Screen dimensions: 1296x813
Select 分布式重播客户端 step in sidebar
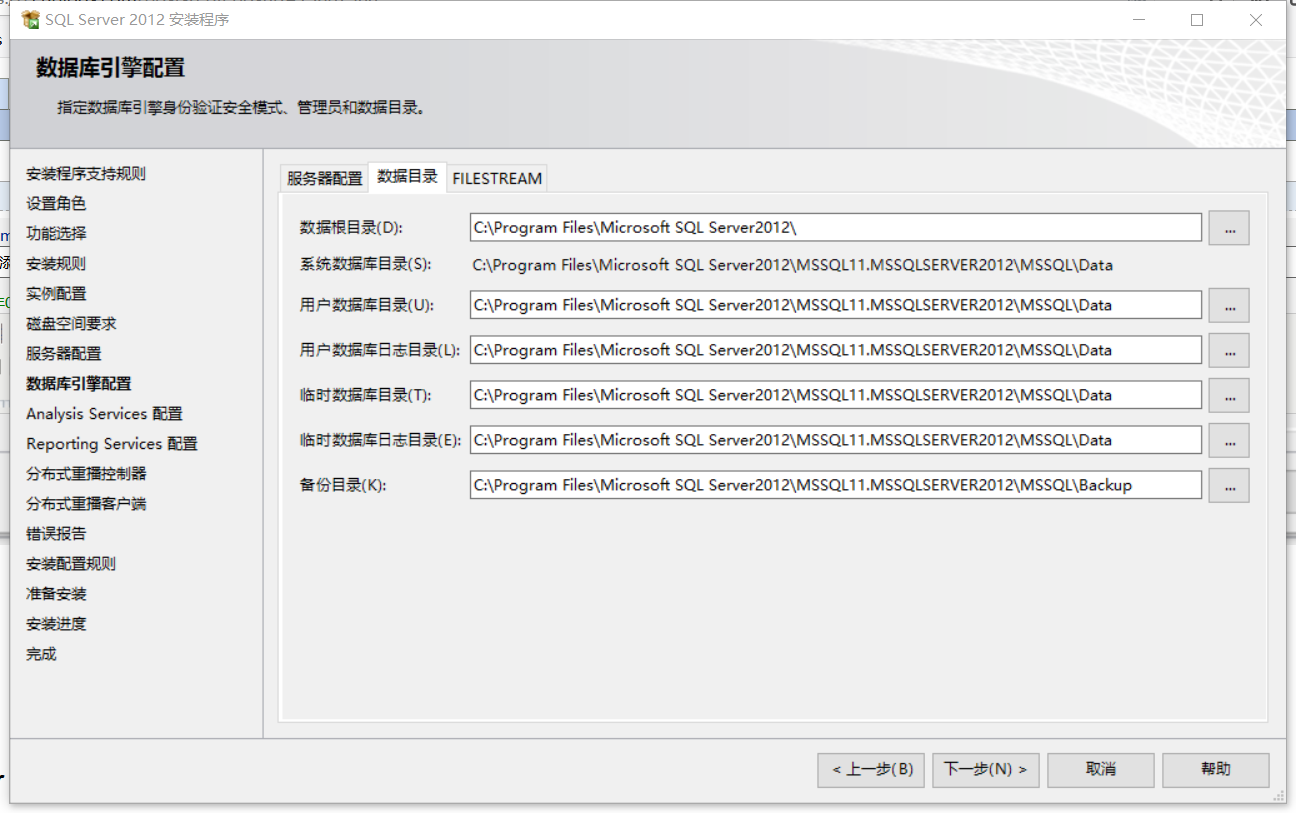(86, 504)
